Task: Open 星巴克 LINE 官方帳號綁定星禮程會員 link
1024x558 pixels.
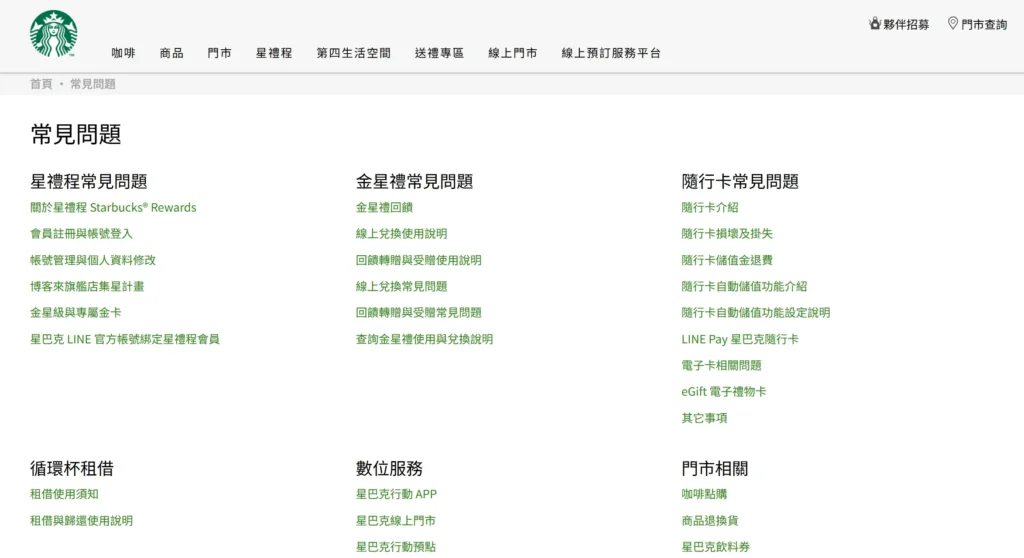Action: coord(124,339)
